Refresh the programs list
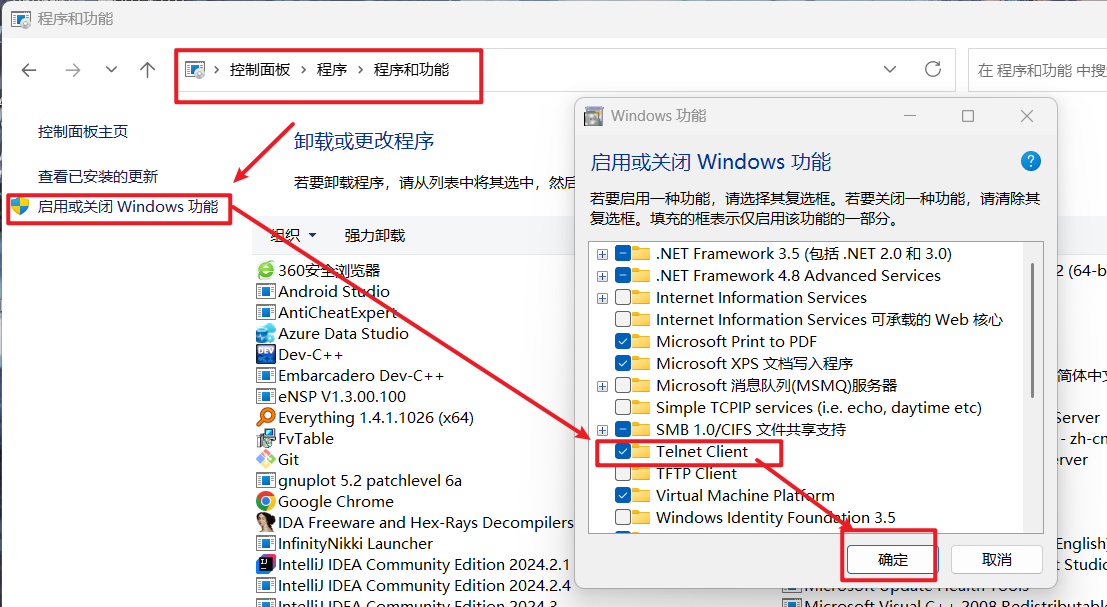Image resolution: width=1107 pixels, height=607 pixels. (933, 69)
